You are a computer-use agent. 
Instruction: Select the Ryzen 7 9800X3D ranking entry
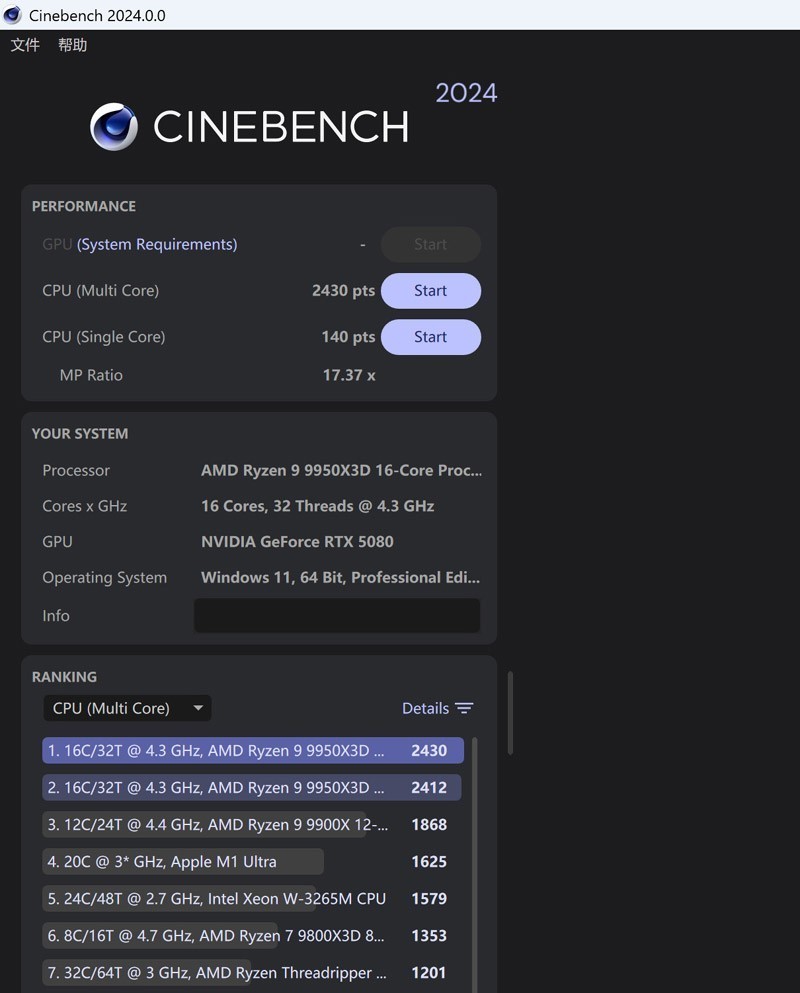(x=217, y=936)
